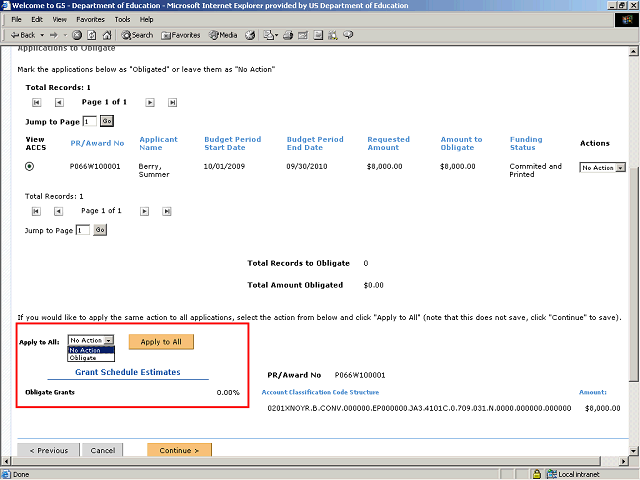Image resolution: width=640 pixels, height=480 pixels.
Task: Sort by Requested Amount column header
Action: click(388, 143)
